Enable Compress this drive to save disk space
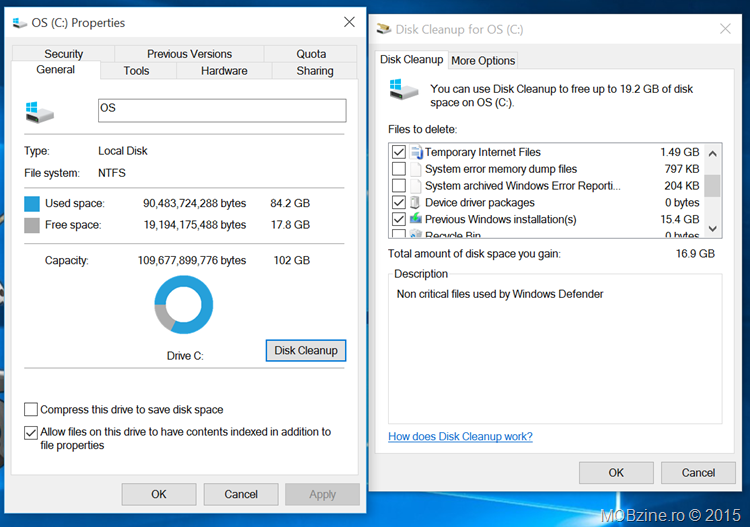 pyautogui.click(x=31, y=409)
